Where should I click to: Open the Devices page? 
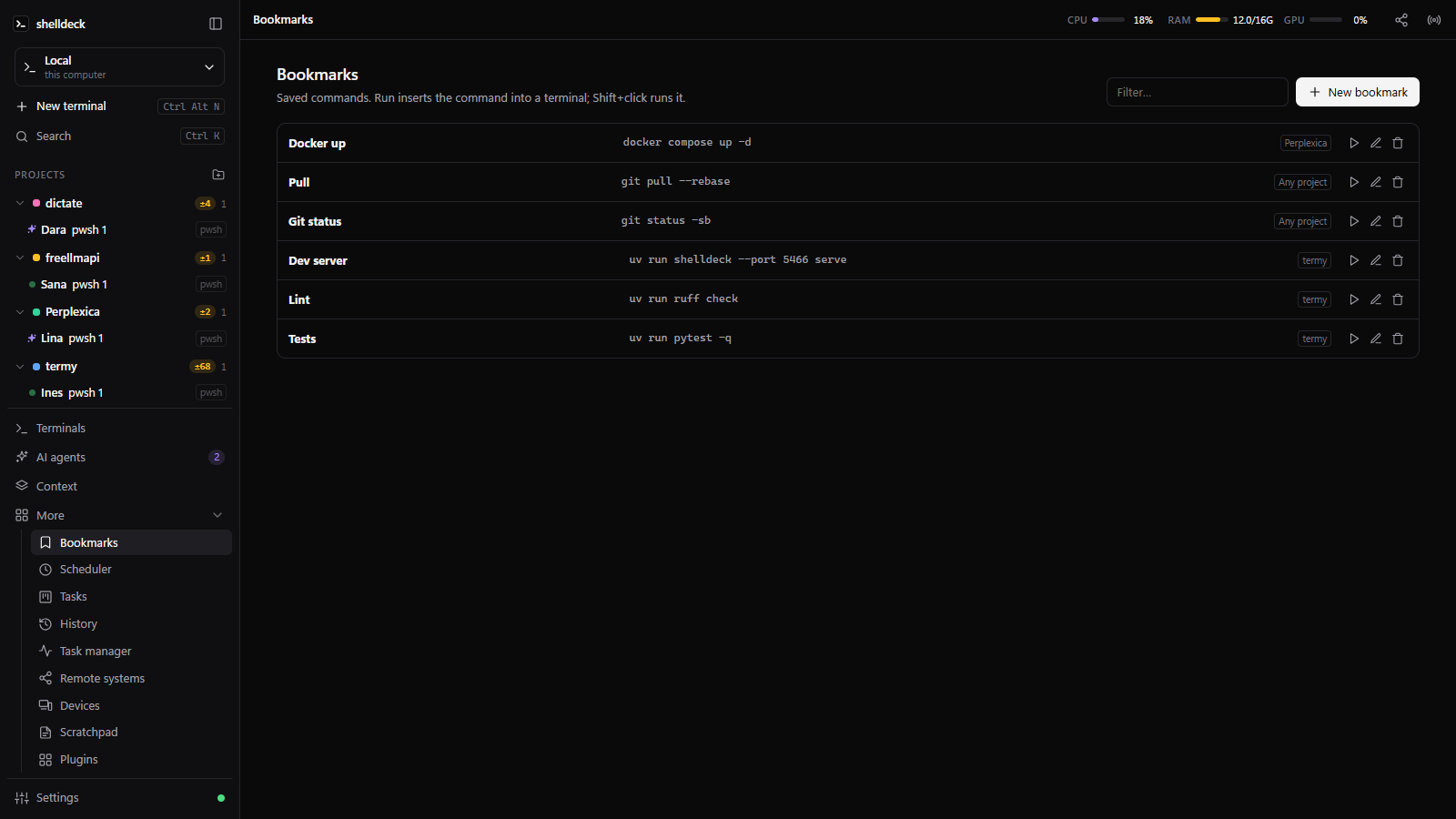click(x=131, y=705)
